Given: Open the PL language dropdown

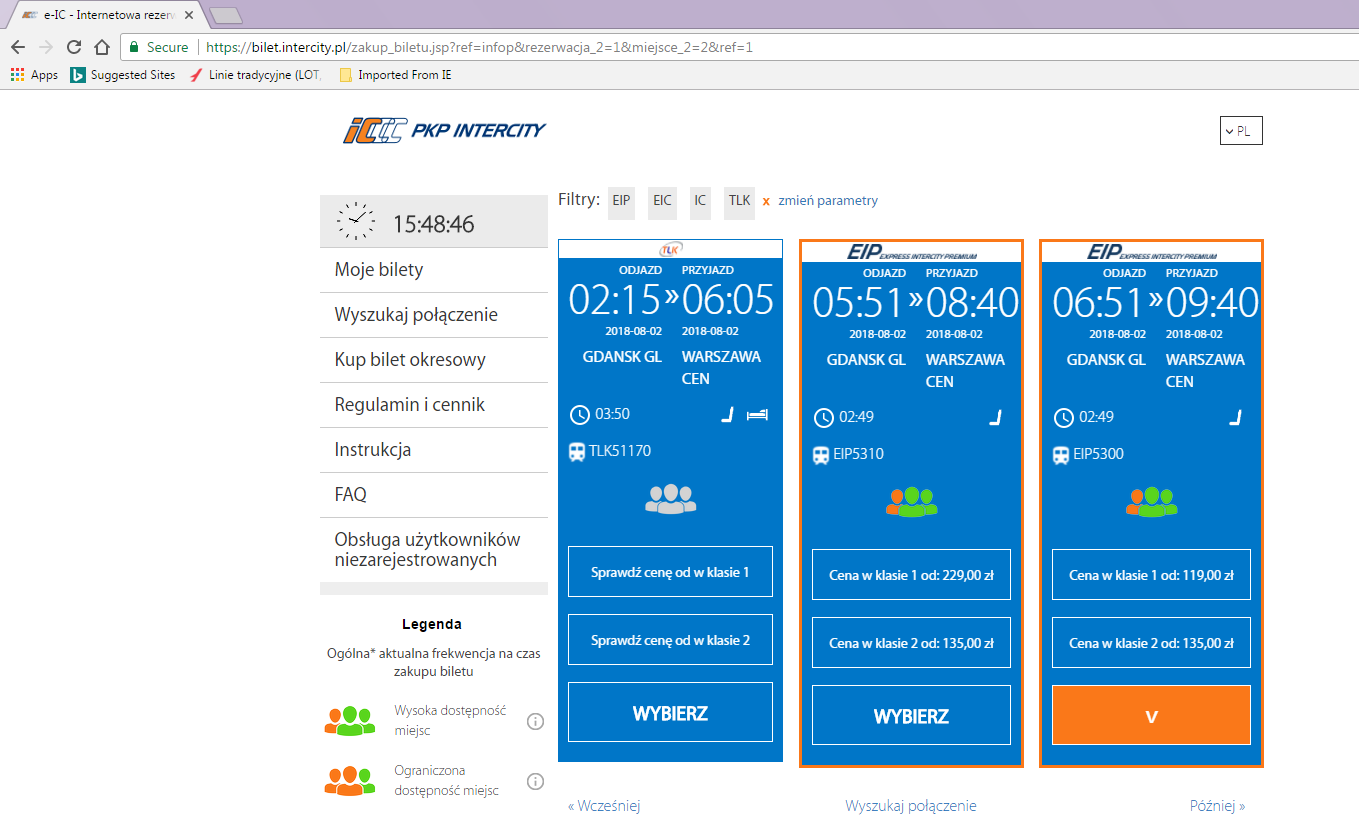Looking at the screenshot, I should 1241,131.
